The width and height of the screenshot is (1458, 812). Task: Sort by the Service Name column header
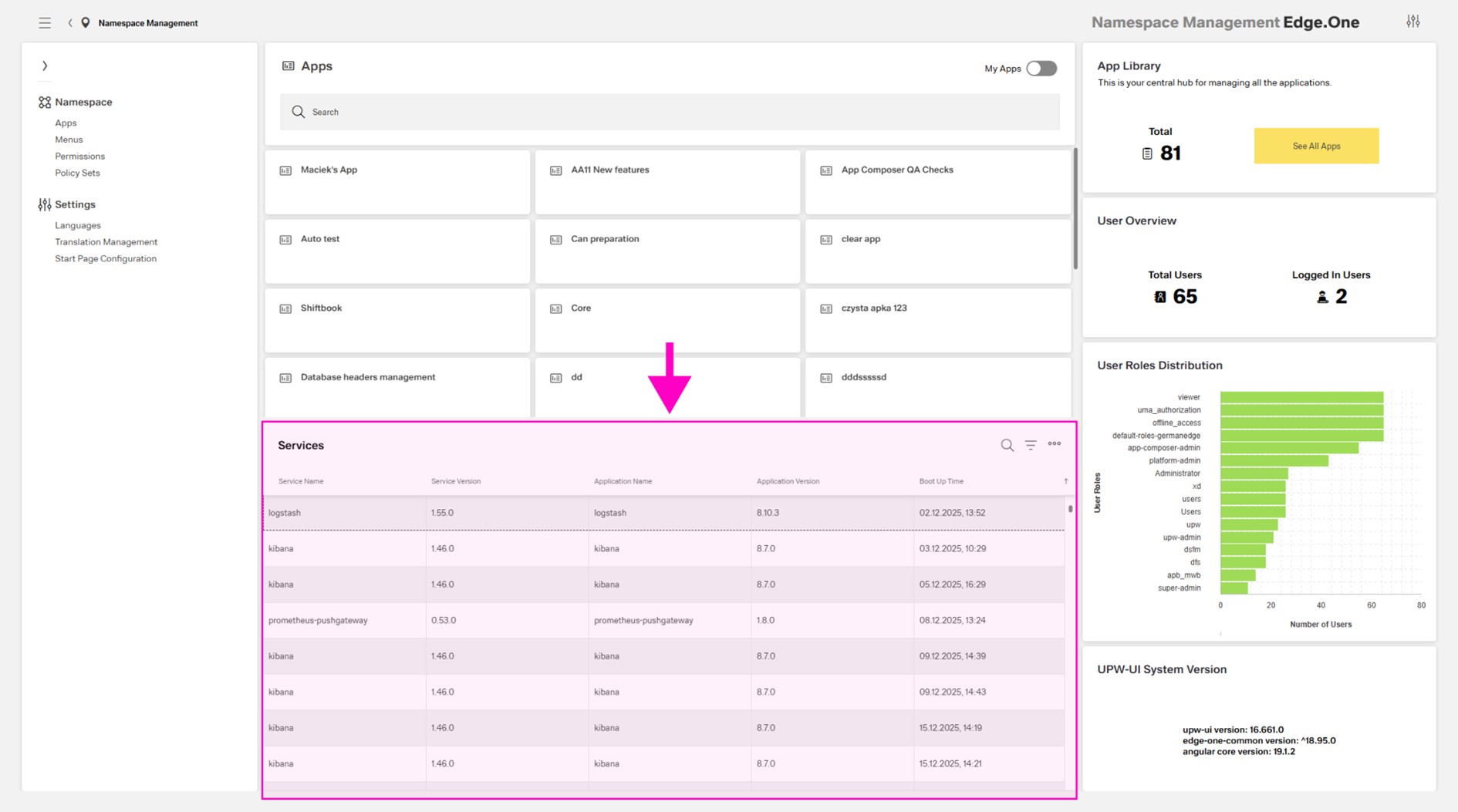coord(301,481)
